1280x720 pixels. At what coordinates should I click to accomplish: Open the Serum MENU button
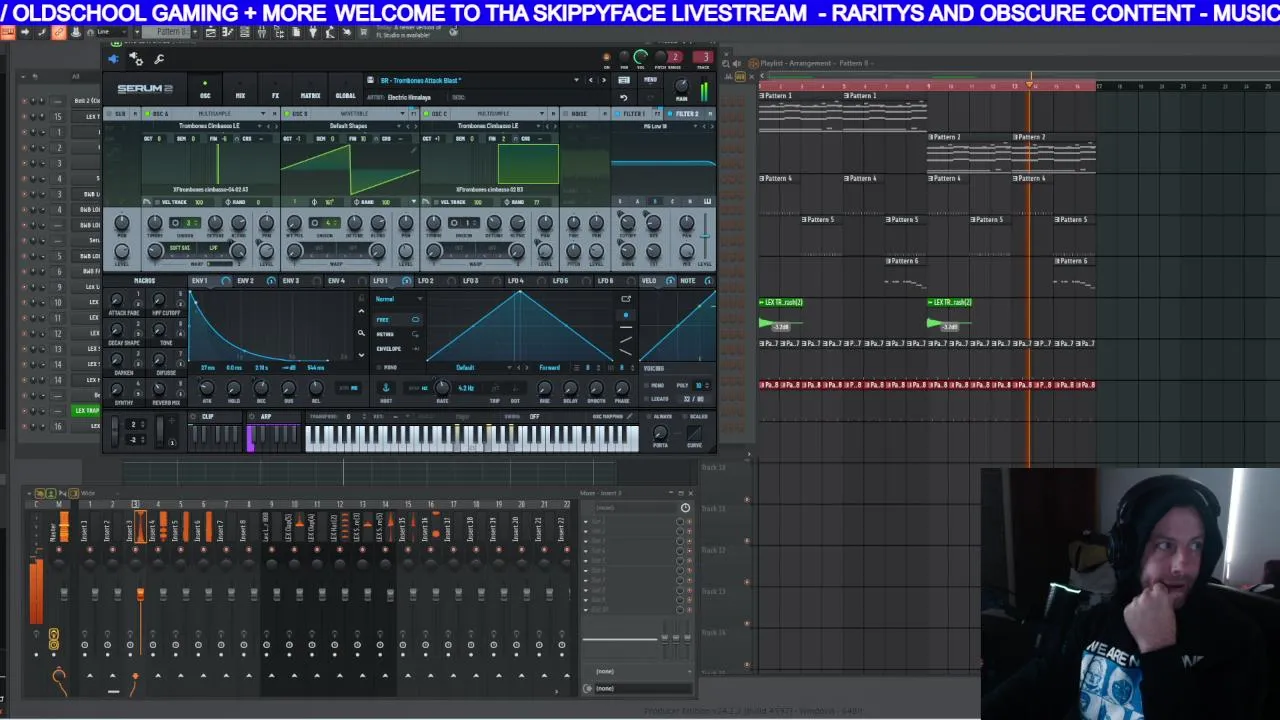[x=650, y=80]
